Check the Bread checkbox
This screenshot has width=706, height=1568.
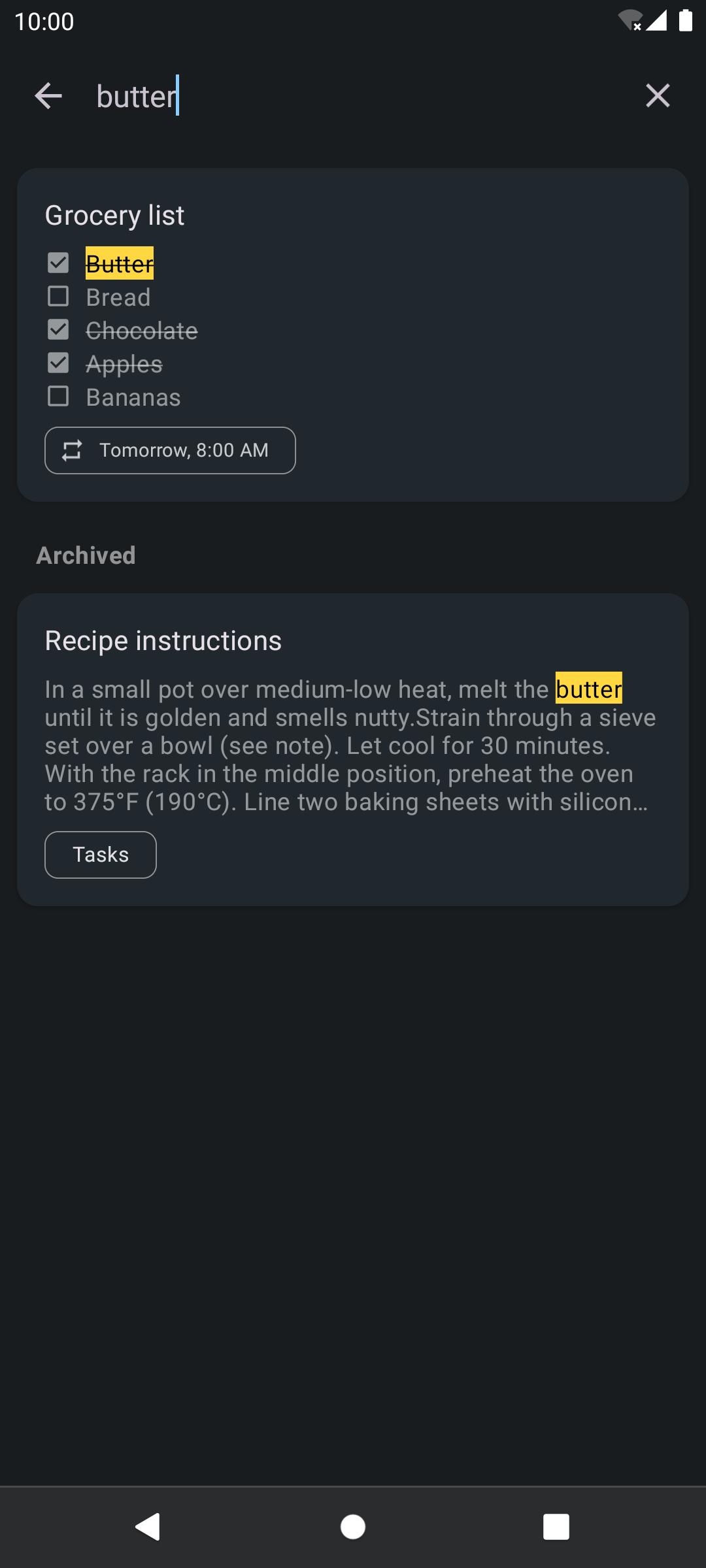58,297
